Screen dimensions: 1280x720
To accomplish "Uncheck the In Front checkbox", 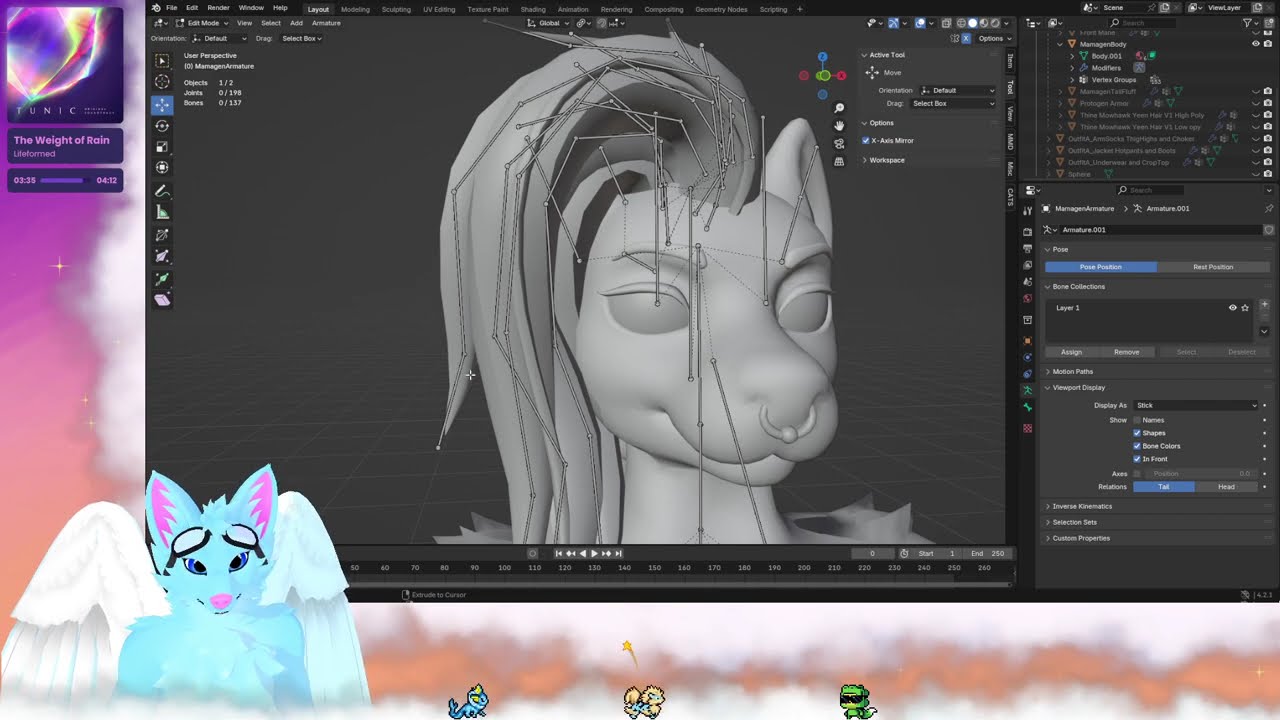I will tap(1137, 459).
